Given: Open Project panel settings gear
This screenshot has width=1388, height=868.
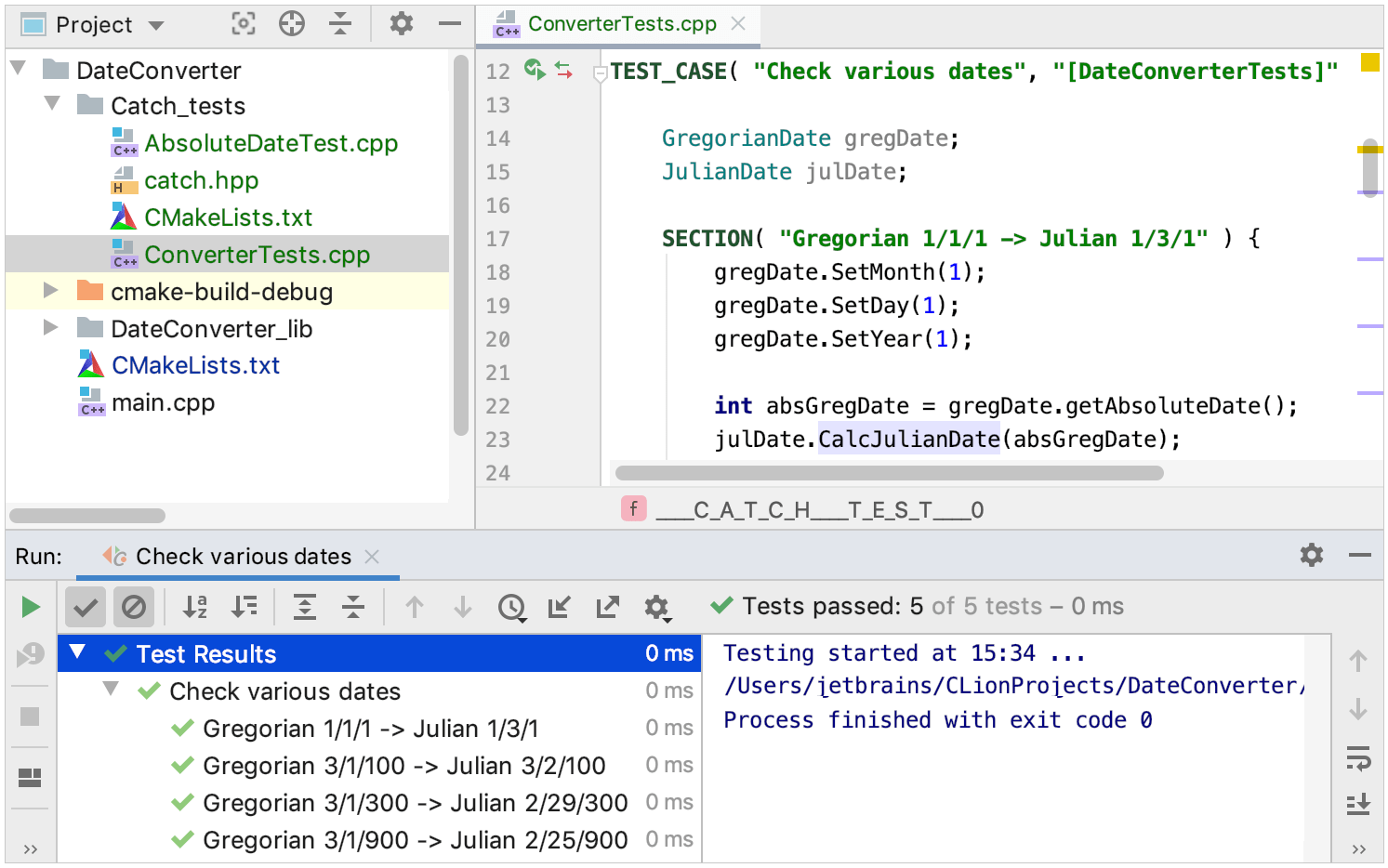Looking at the screenshot, I should 402,24.
